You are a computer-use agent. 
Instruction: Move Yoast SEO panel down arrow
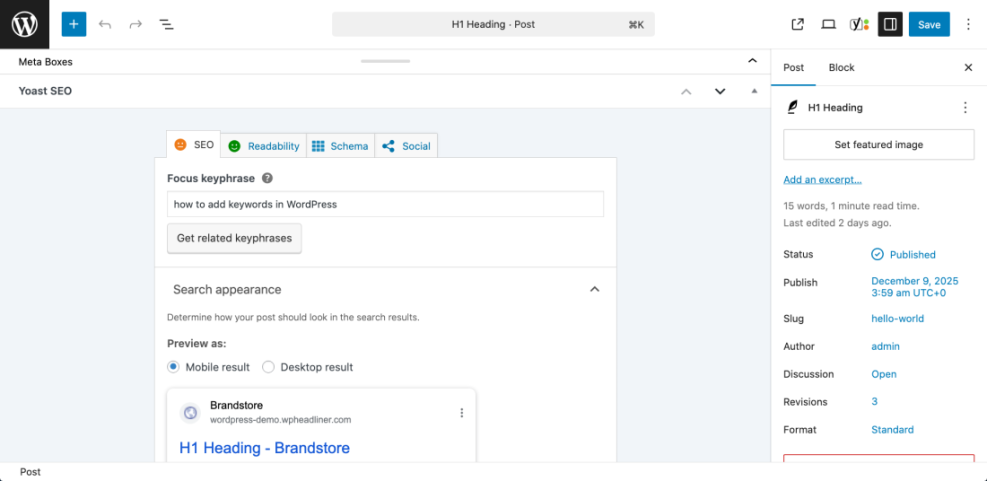[720, 91]
